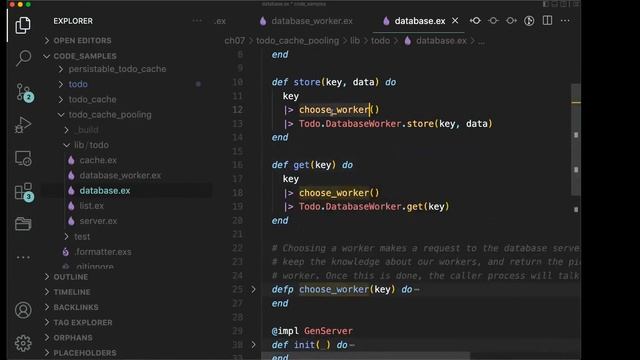This screenshot has height=360, width=640.
Task: Open the Accounts menu icon
Action: (x=23, y=310)
